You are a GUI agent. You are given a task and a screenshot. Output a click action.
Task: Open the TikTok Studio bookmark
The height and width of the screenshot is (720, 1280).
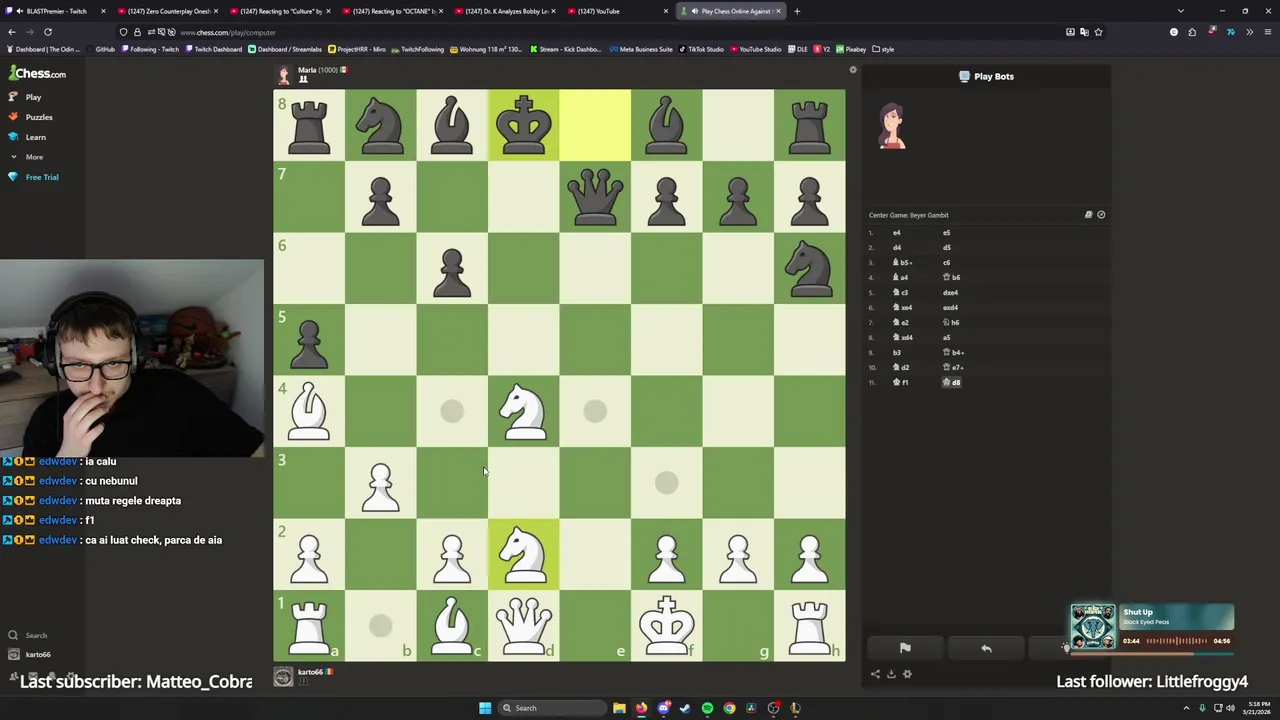tap(702, 49)
